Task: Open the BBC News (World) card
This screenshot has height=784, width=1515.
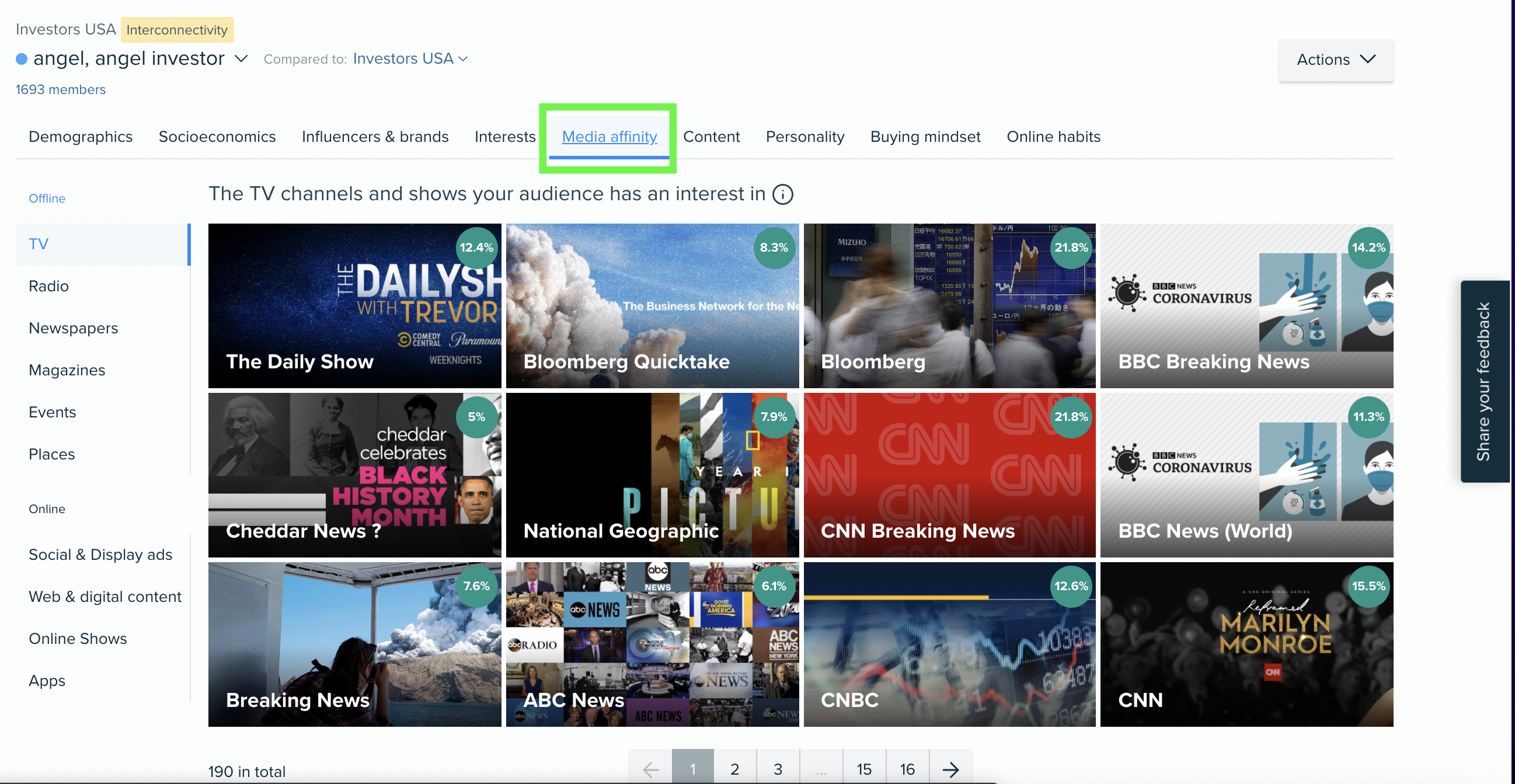Action: (x=1246, y=475)
